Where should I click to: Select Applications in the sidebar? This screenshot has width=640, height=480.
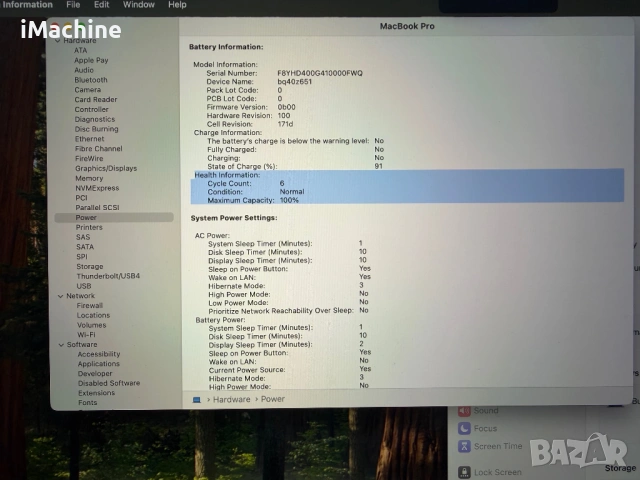click(x=98, y=364)
